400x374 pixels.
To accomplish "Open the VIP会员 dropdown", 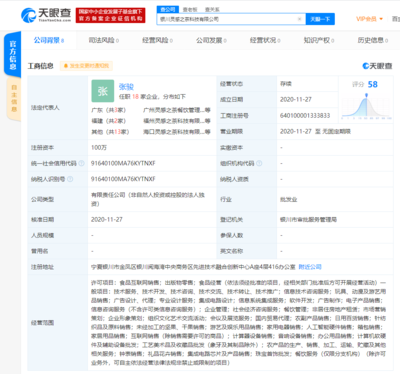I will (x=369, y=19).
